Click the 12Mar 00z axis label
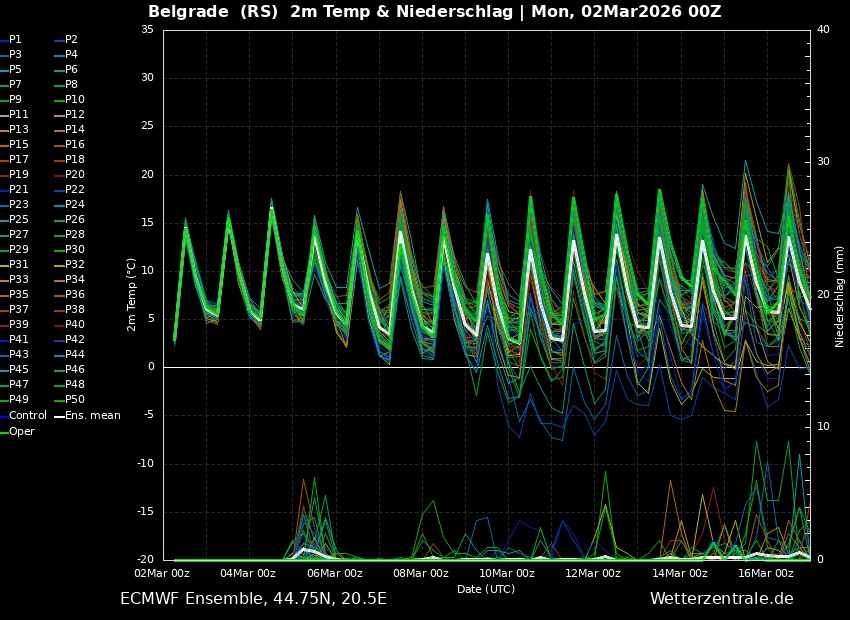Image resolution: width=850 pixels, height=620 pixels. coord(594,573)
